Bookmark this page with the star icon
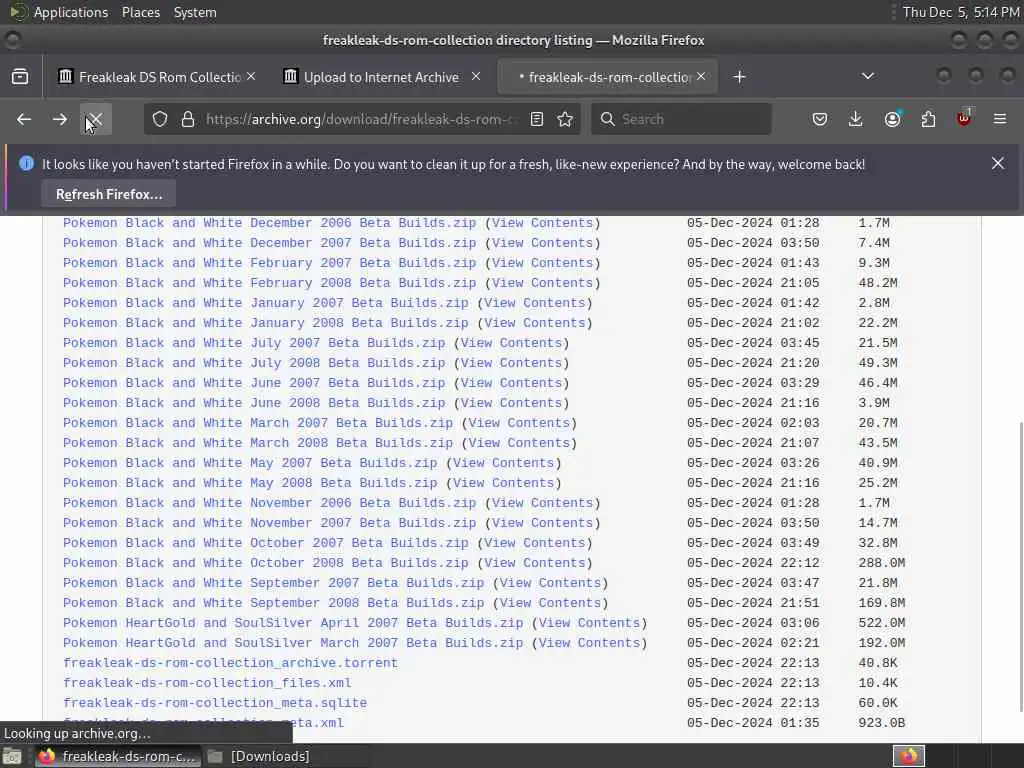Viewport: 1024px width, 768px height. pos(566,119)
